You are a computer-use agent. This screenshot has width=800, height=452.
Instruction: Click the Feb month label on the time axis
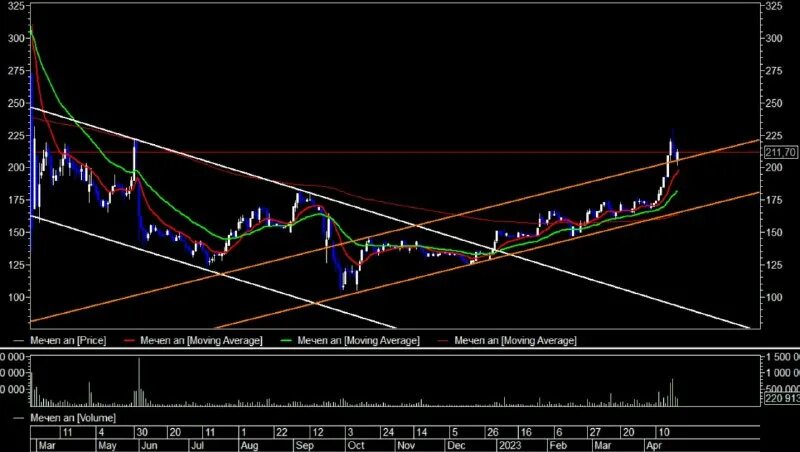coord(558,445)
